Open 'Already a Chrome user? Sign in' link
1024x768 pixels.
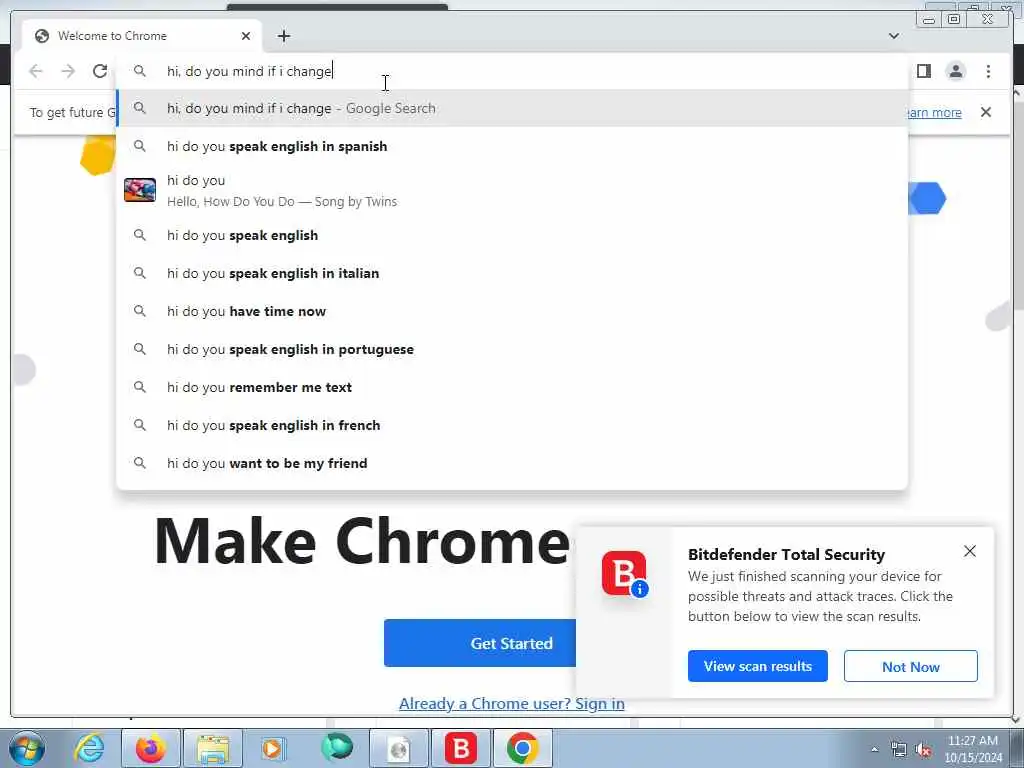pyautogui.click(x=511, y=703)
